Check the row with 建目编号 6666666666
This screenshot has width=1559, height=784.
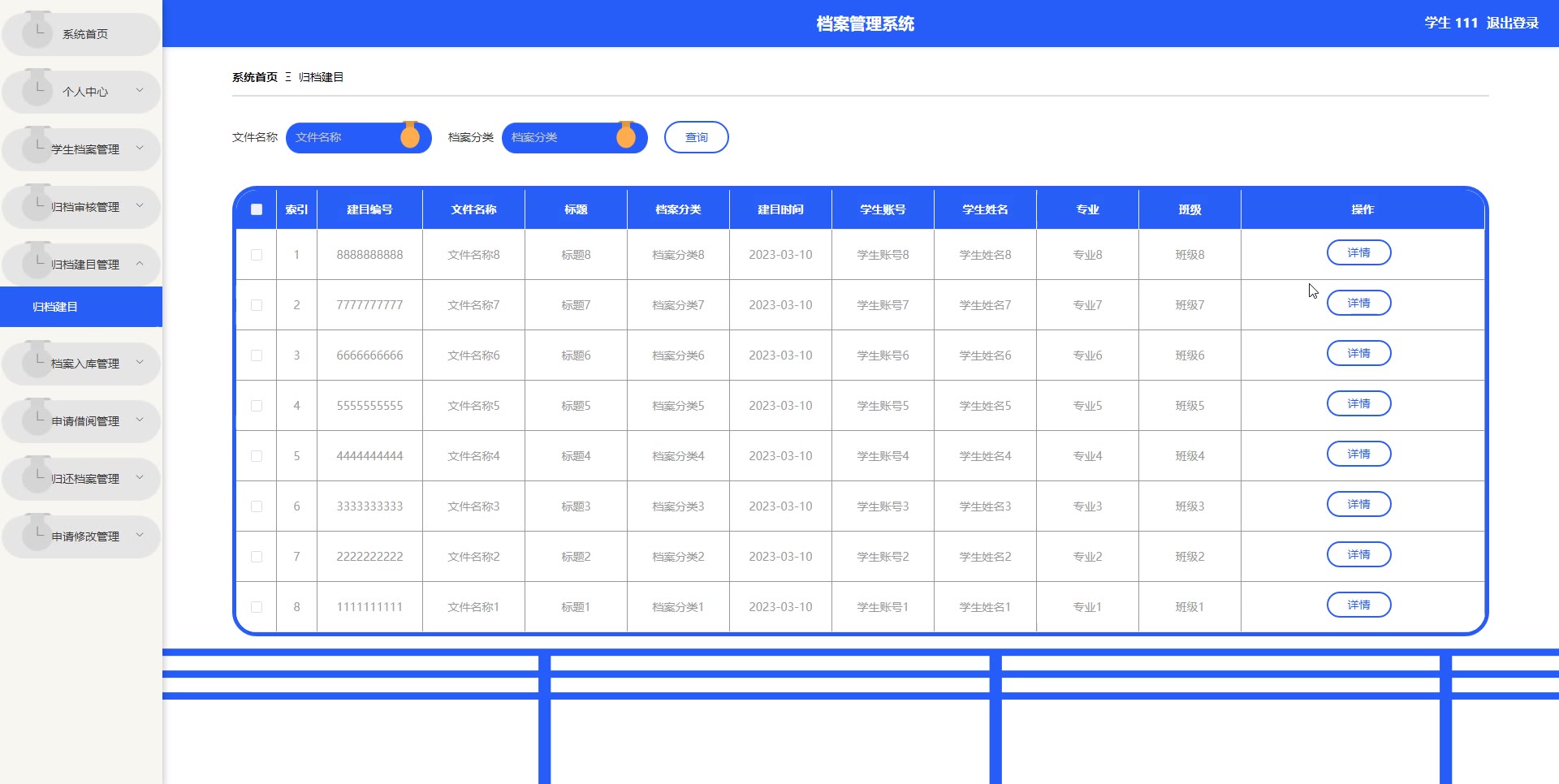[257, 355]
